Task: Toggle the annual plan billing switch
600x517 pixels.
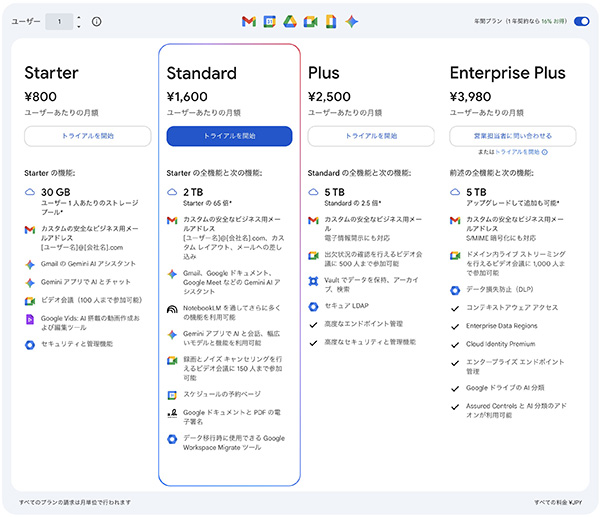Action: [x=581, y=21]
